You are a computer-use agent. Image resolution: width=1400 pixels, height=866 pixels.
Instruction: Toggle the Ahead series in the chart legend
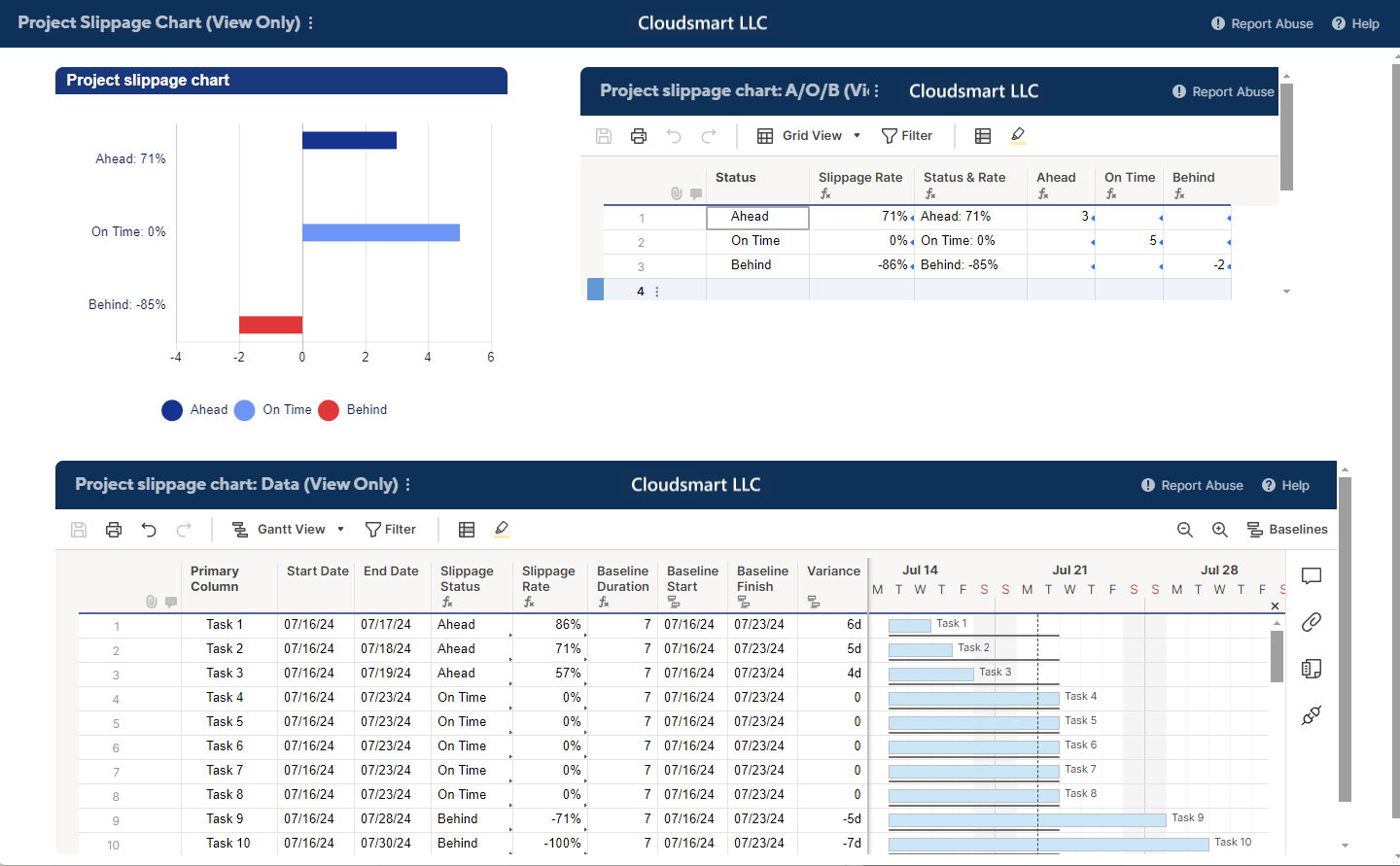click(x=194, y=410)
